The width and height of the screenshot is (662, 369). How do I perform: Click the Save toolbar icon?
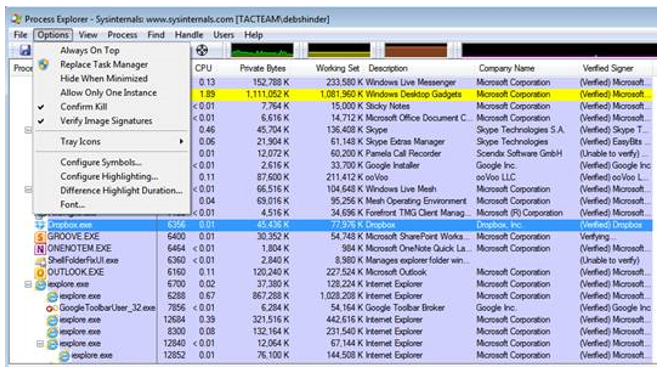[x=25, y=50]
